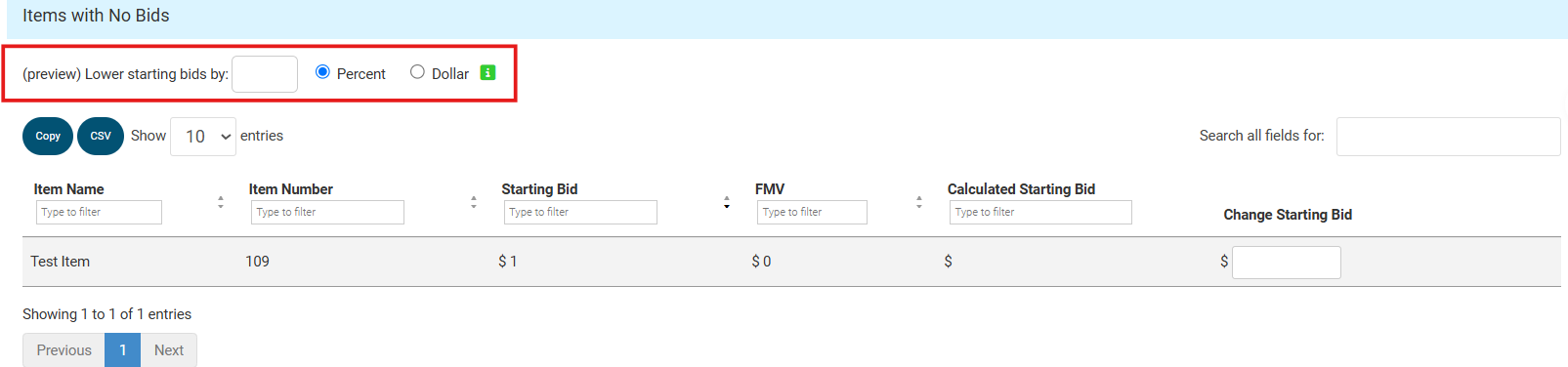Image resolution: width=1568 pixels, height=367 pixels.
Task: Click the Starting Bid filter box
Action: coord(581,212)
